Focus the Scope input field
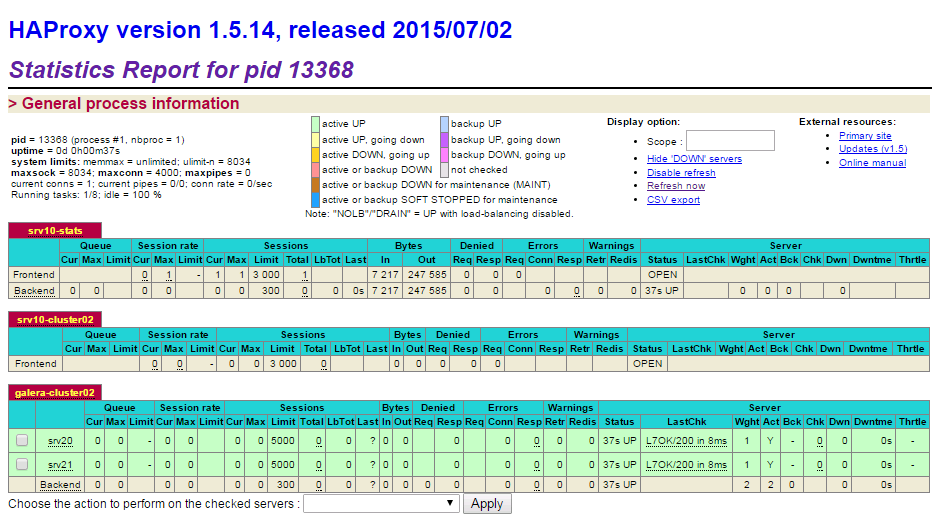934x519 pixels. [730, 141]
